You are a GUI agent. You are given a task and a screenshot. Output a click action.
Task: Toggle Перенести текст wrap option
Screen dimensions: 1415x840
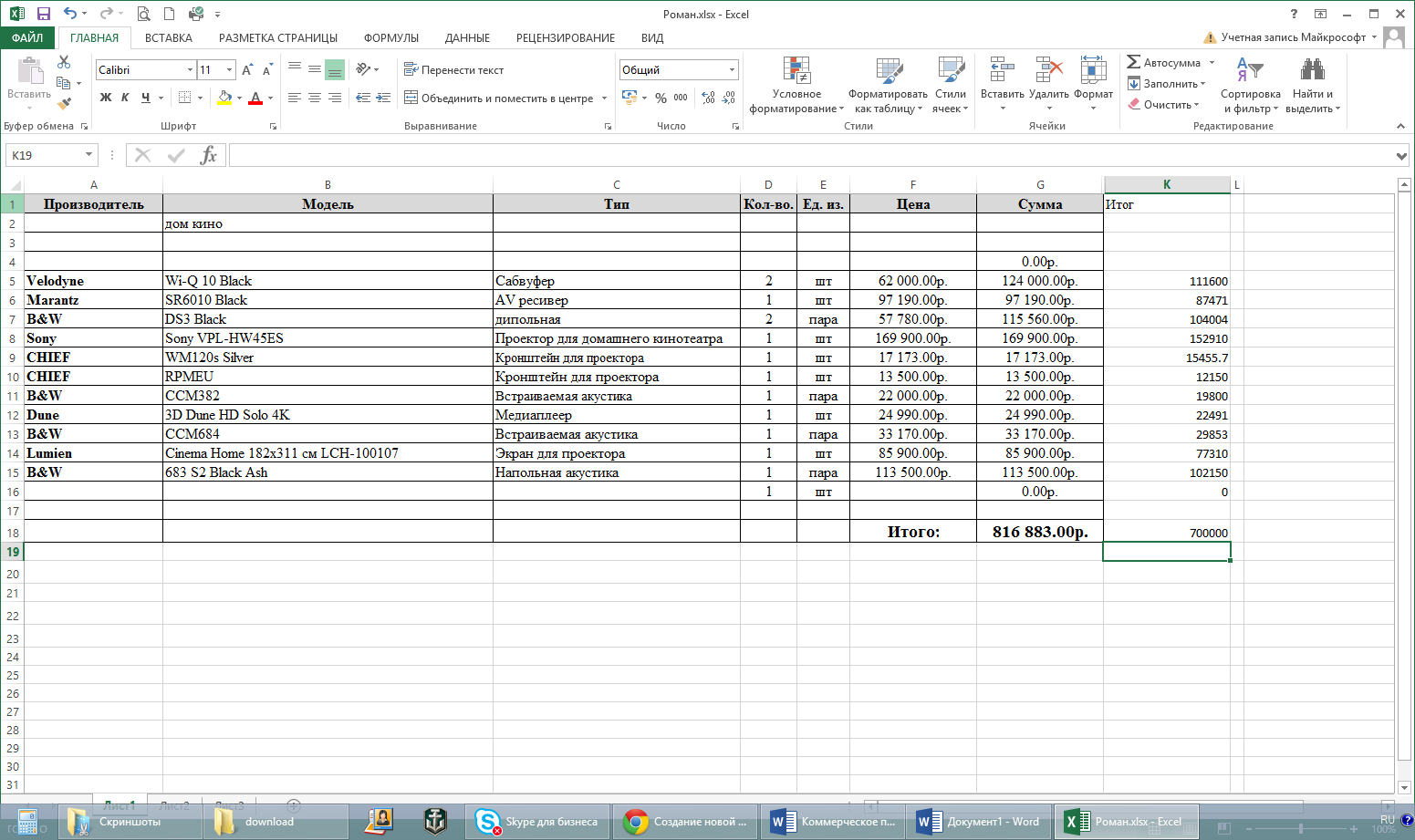tap(453, 69)
